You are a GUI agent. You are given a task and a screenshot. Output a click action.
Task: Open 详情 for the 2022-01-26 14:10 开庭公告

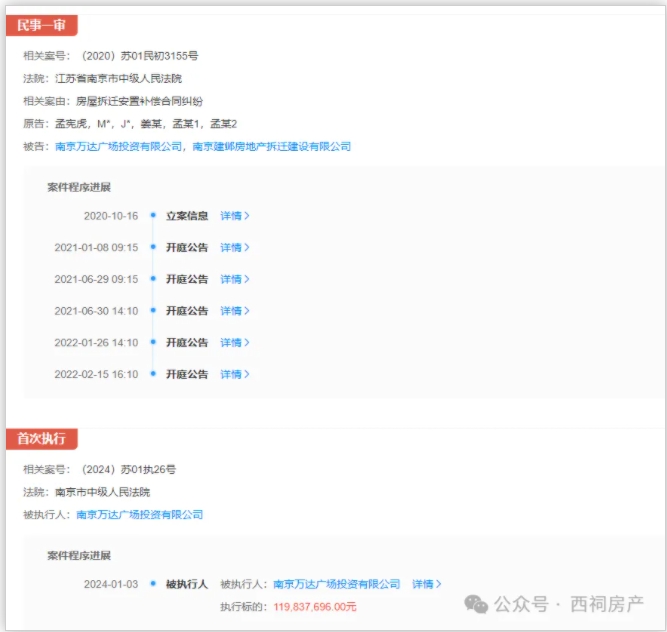coord(234,342)
